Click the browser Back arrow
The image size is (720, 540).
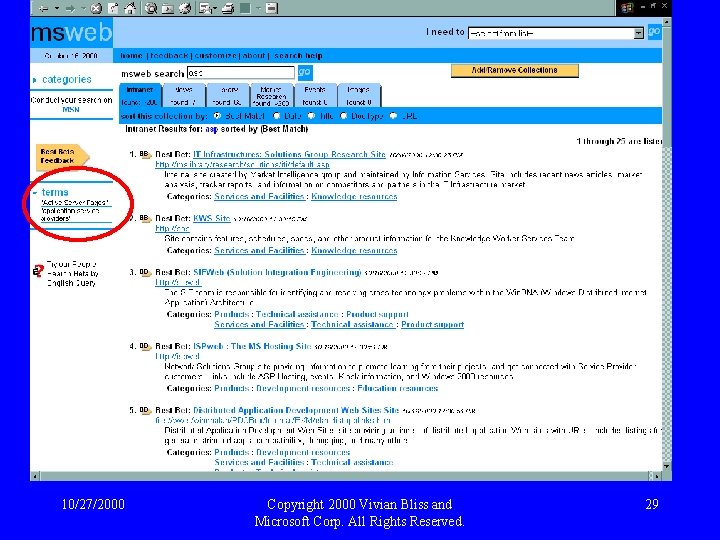coord(43,8)
